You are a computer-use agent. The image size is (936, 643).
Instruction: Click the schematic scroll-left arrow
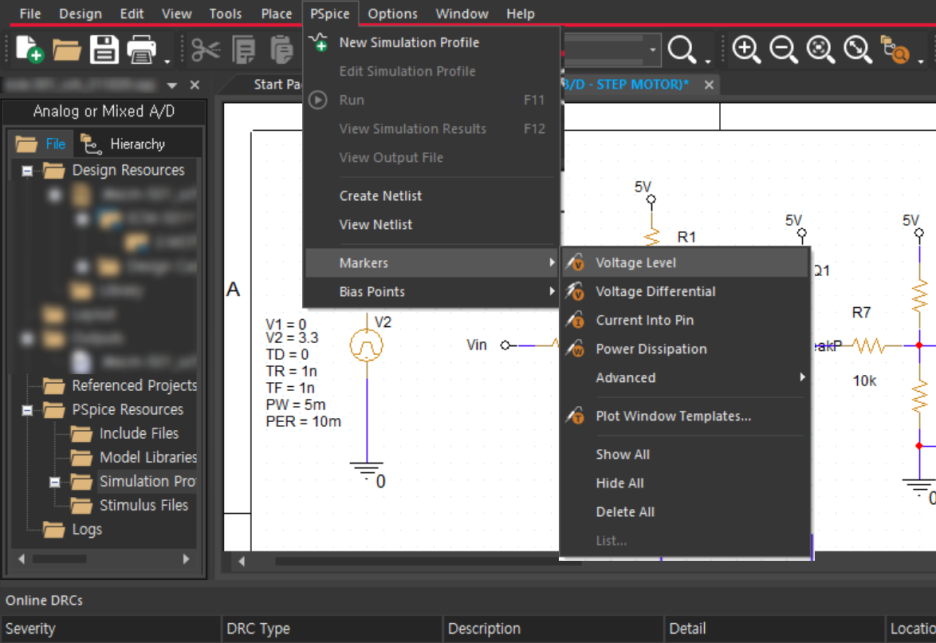pos(241,561)
